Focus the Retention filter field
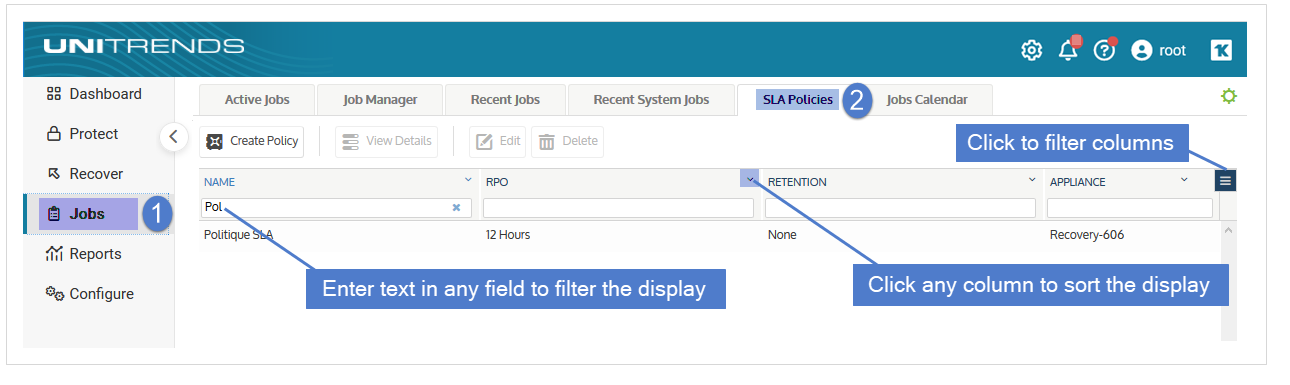This screenshot has width=1290, height=385. tap(900, 208)
